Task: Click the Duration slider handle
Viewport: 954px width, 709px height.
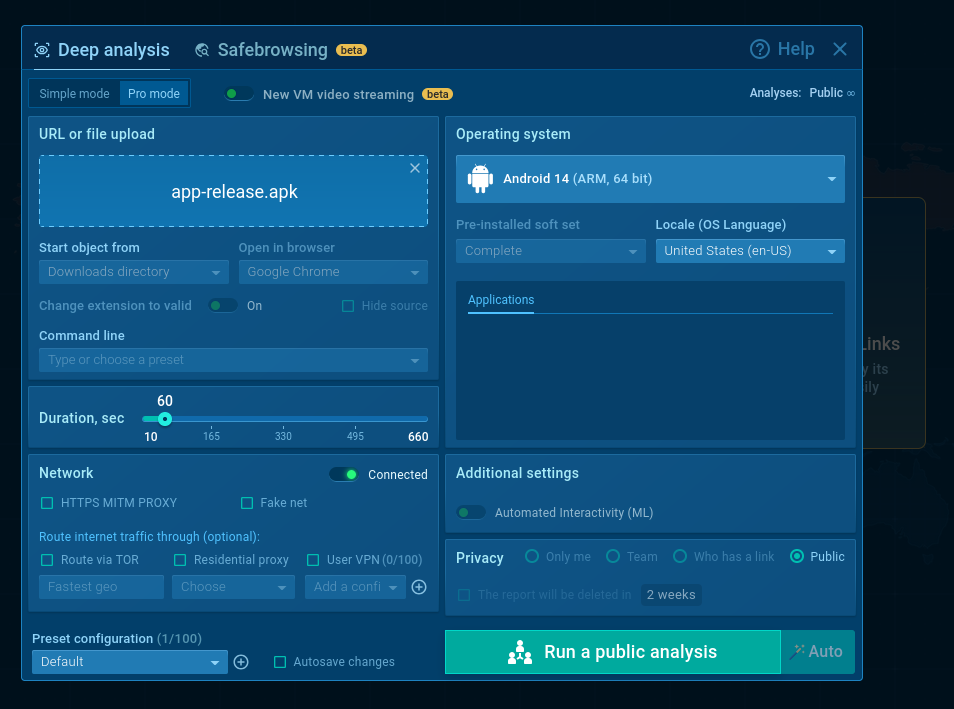Action: pyautogui.click(x=165, y=419)
